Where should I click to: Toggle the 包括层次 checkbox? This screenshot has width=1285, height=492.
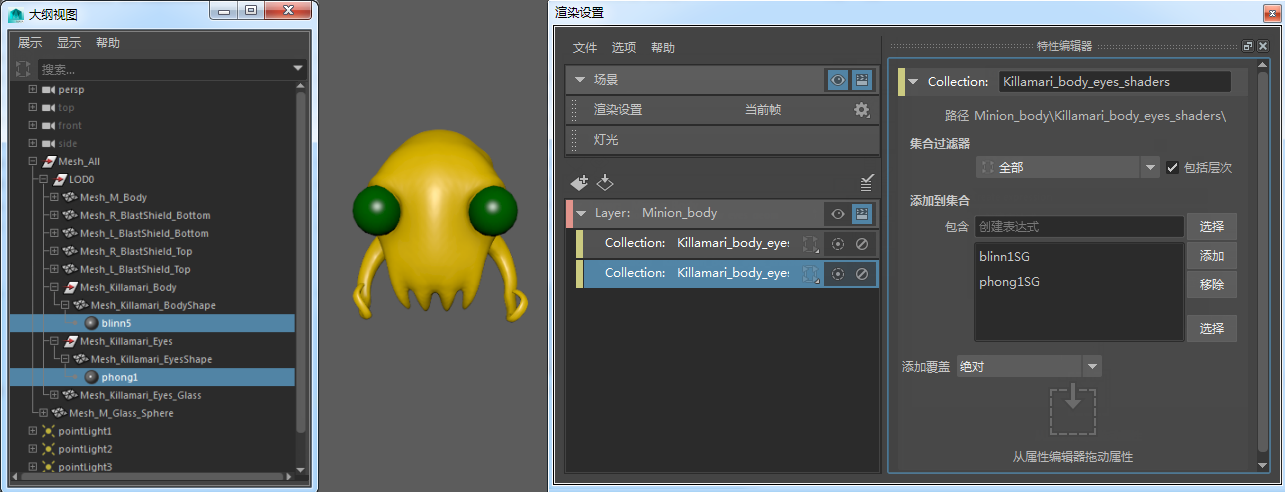click(1173, 167)
